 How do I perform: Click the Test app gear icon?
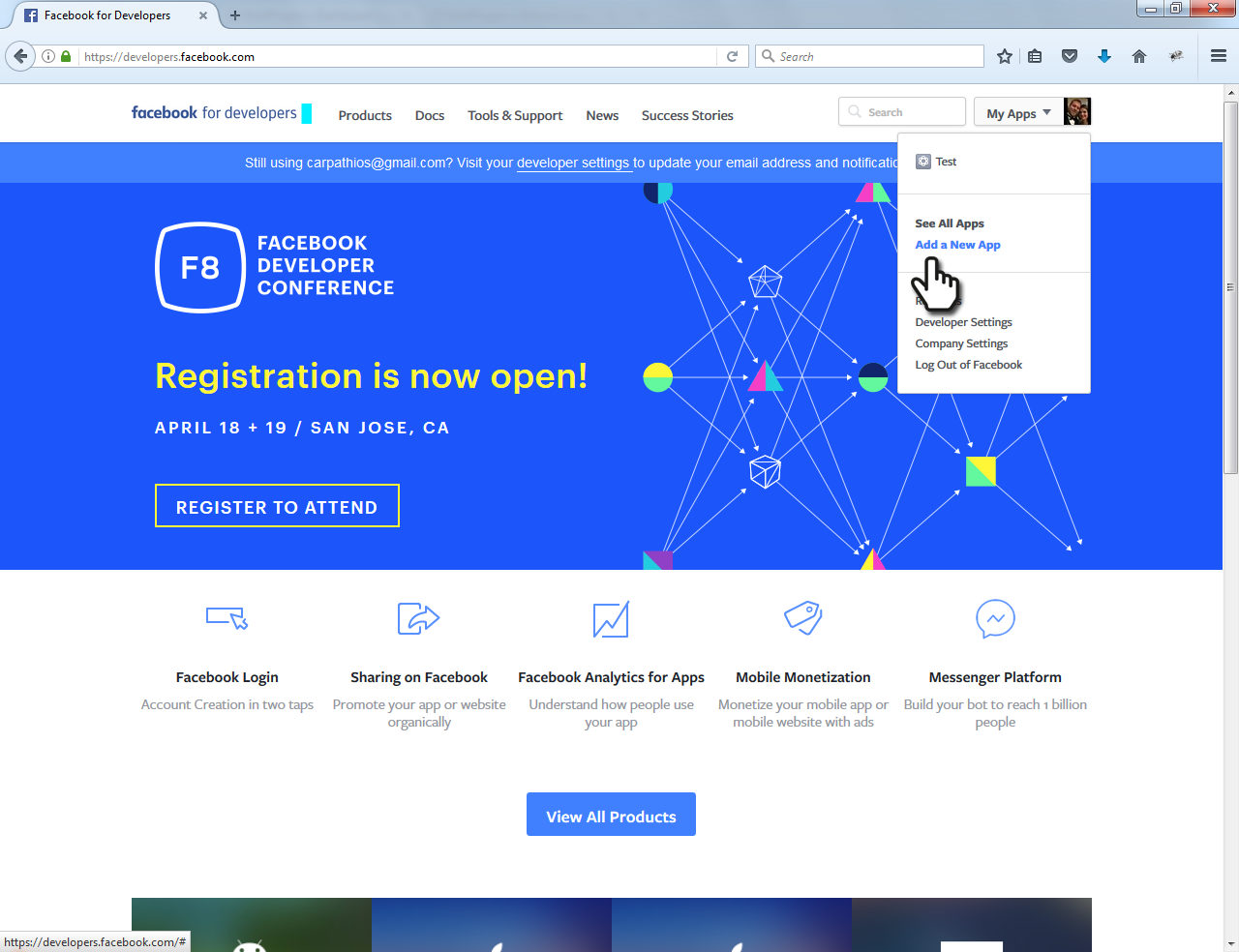click(x=923, y=162)
